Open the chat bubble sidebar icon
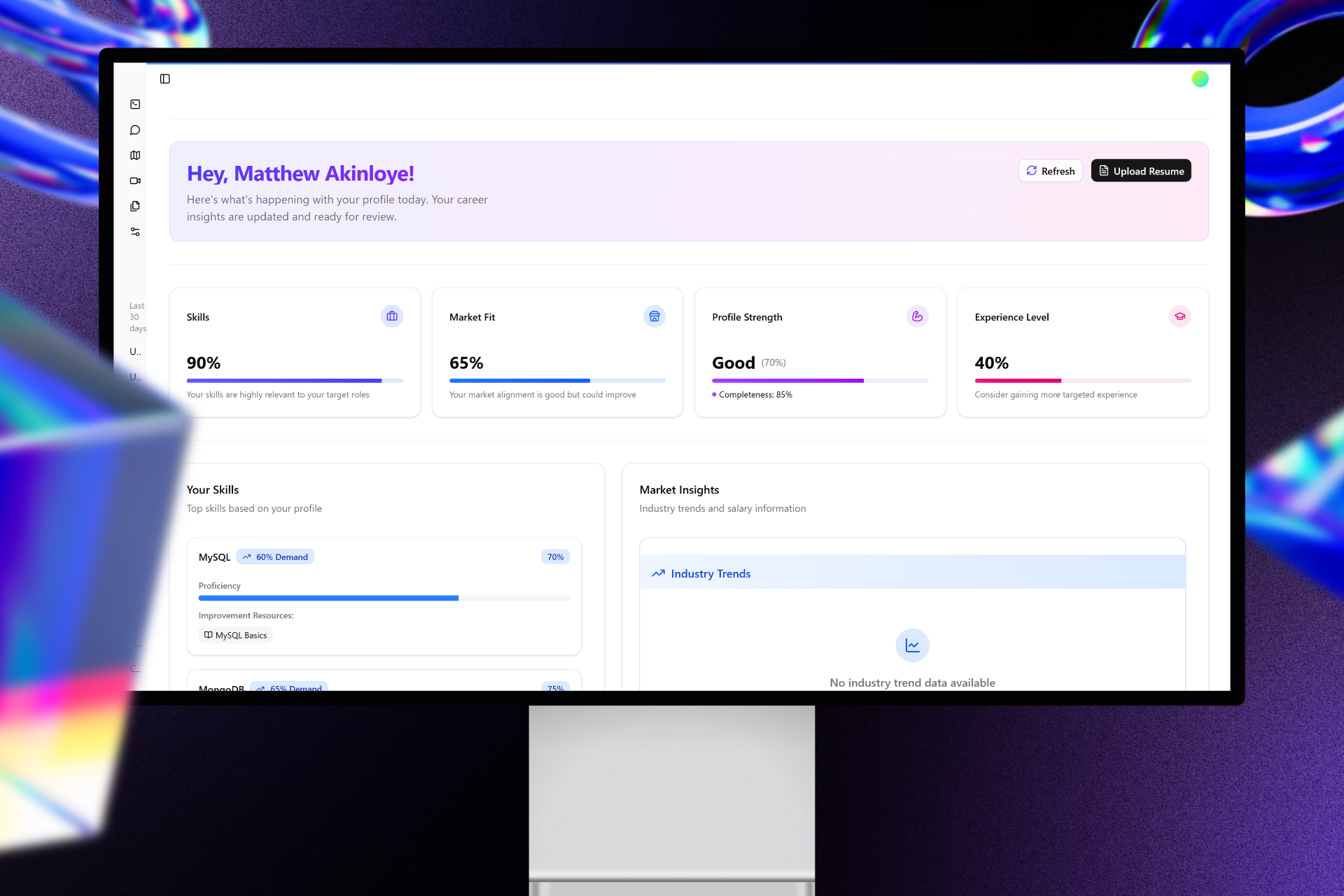The height and width of the screenshot is (896, 1344). pyautogui.click(x=135, y=130)
